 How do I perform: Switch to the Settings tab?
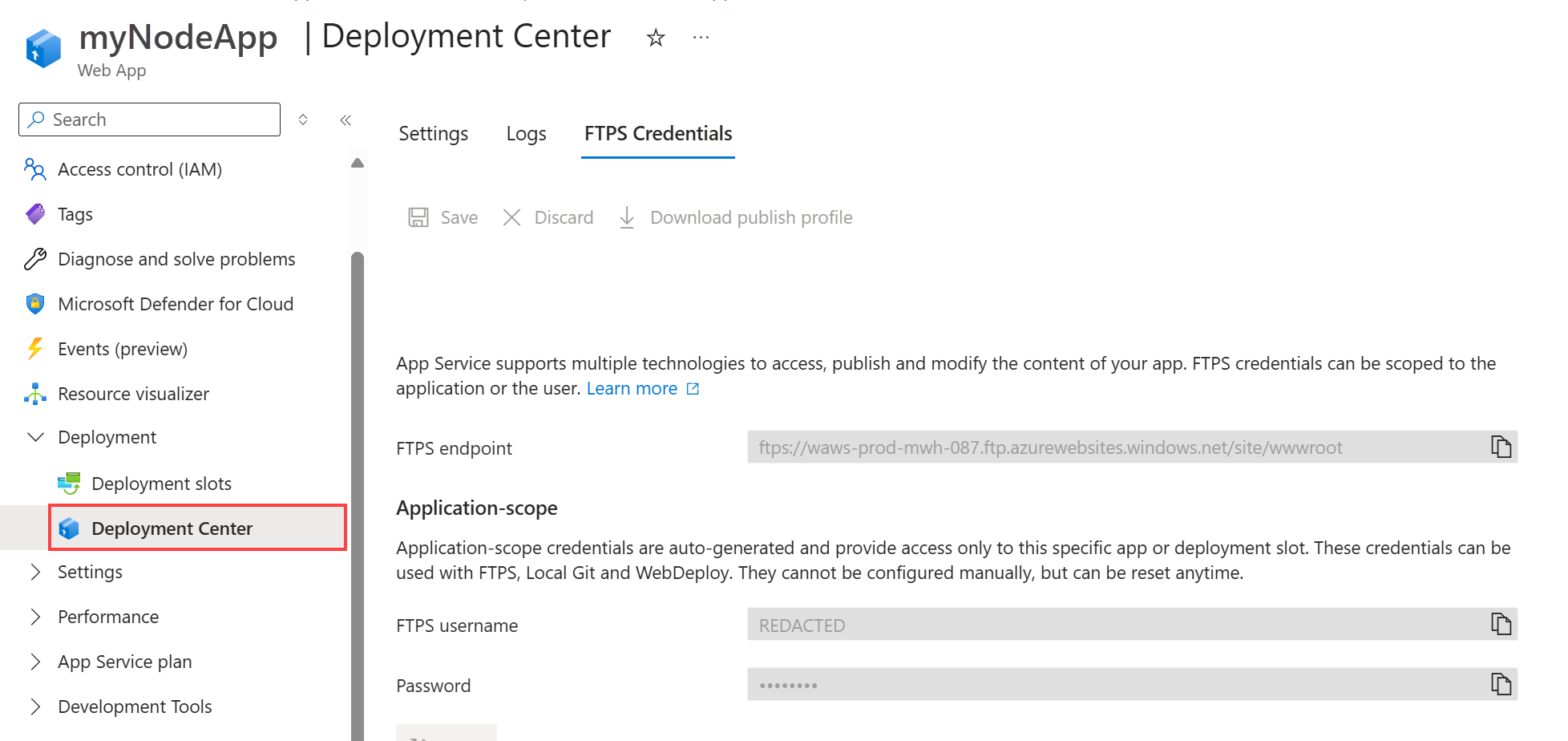(433, 134)
